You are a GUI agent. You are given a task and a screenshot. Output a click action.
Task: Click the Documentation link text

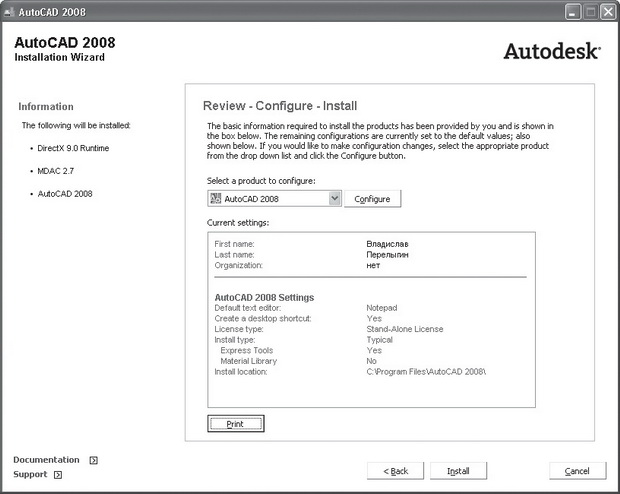(46, 460)
